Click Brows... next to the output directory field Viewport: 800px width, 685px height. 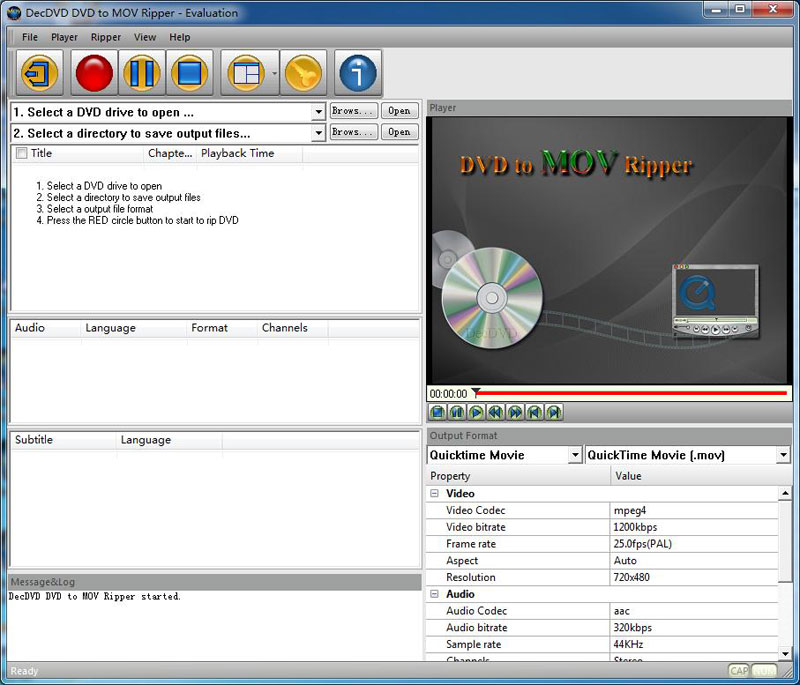354,132
